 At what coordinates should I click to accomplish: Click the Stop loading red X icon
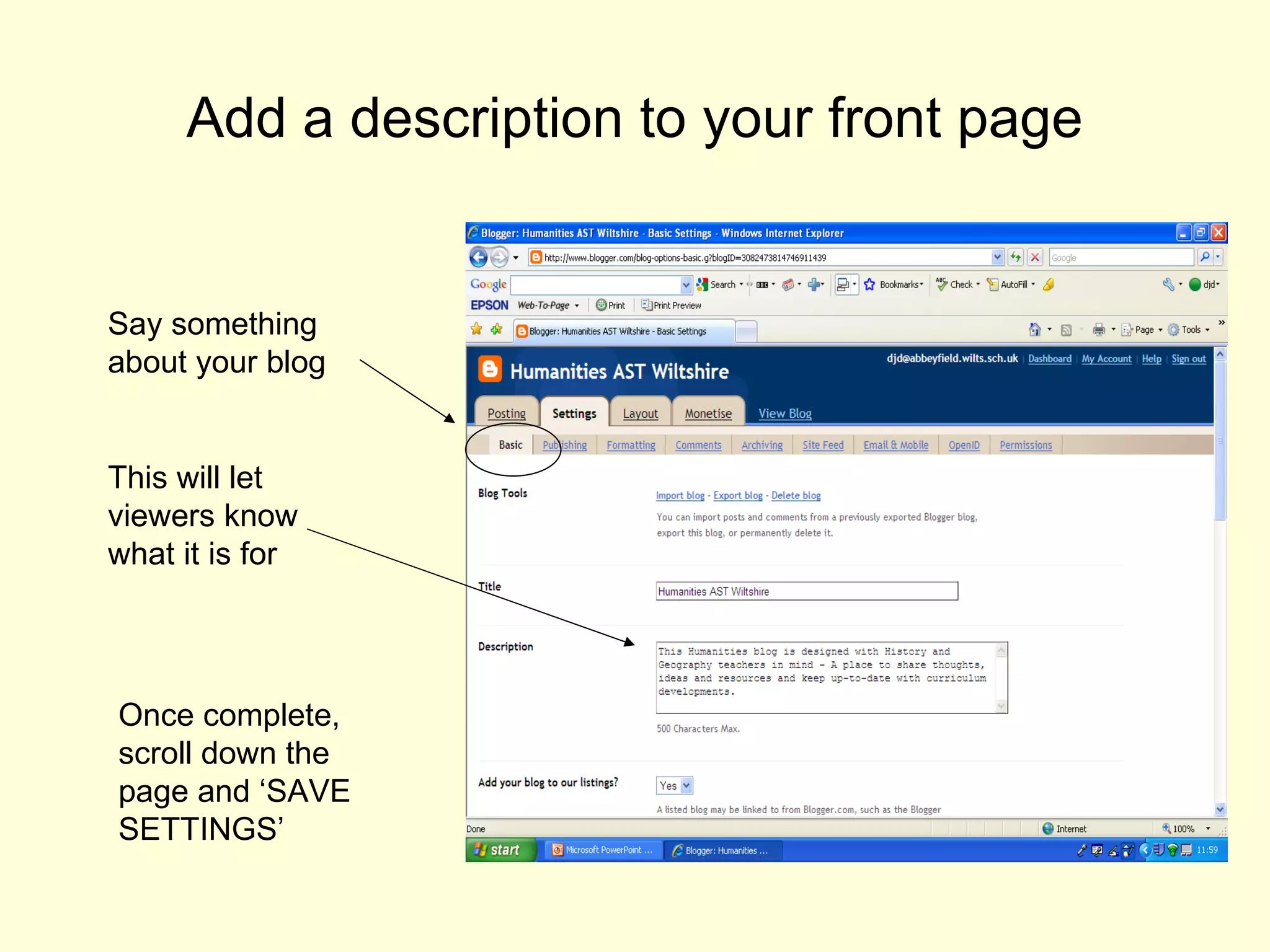(1035, 257)
